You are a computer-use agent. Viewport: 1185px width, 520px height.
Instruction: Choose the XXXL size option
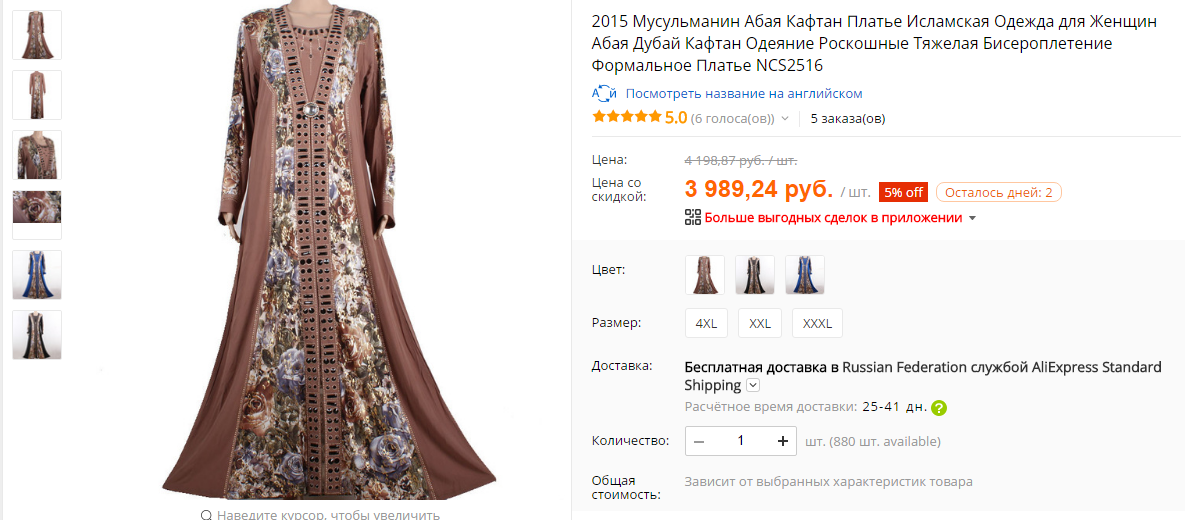pyautogui.click(x=817, y=324)
